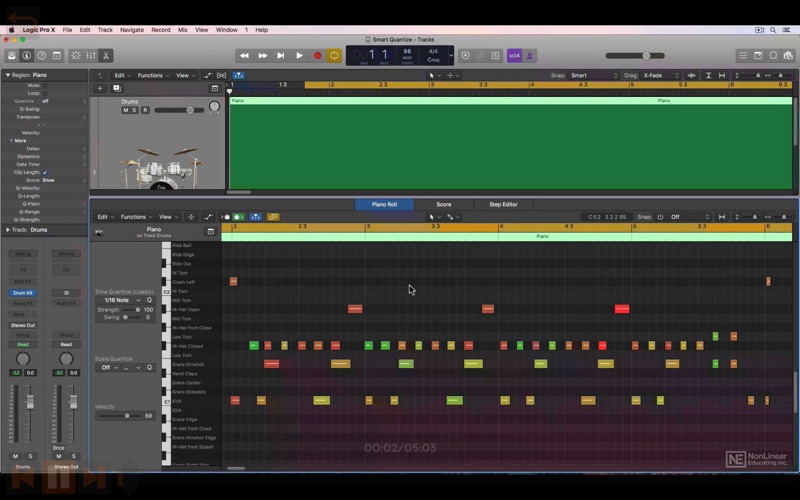800x500 pixels.
Task: Open the Apple menu
Action: 11,30
